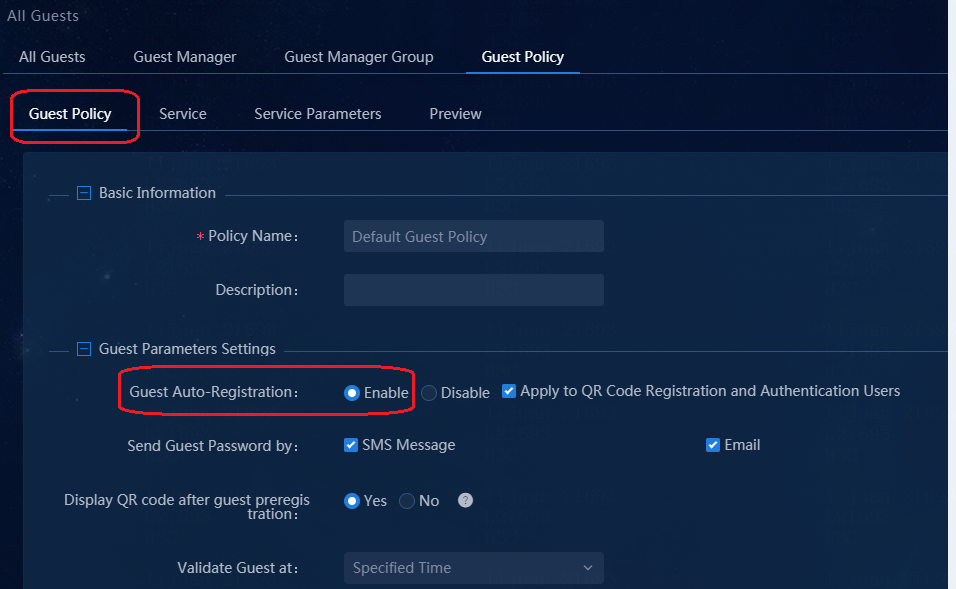The image size is (956, 589).
Task: Click the Policy Name input field
Action: [x=474, y=236]
